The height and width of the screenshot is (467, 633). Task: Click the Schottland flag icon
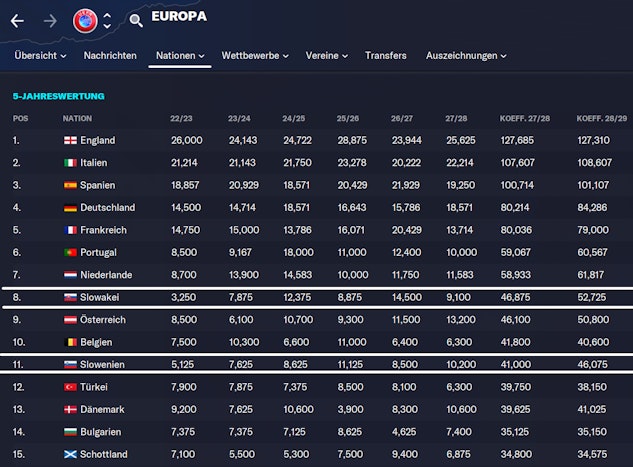pyautogui.click(x=70, y=454)
